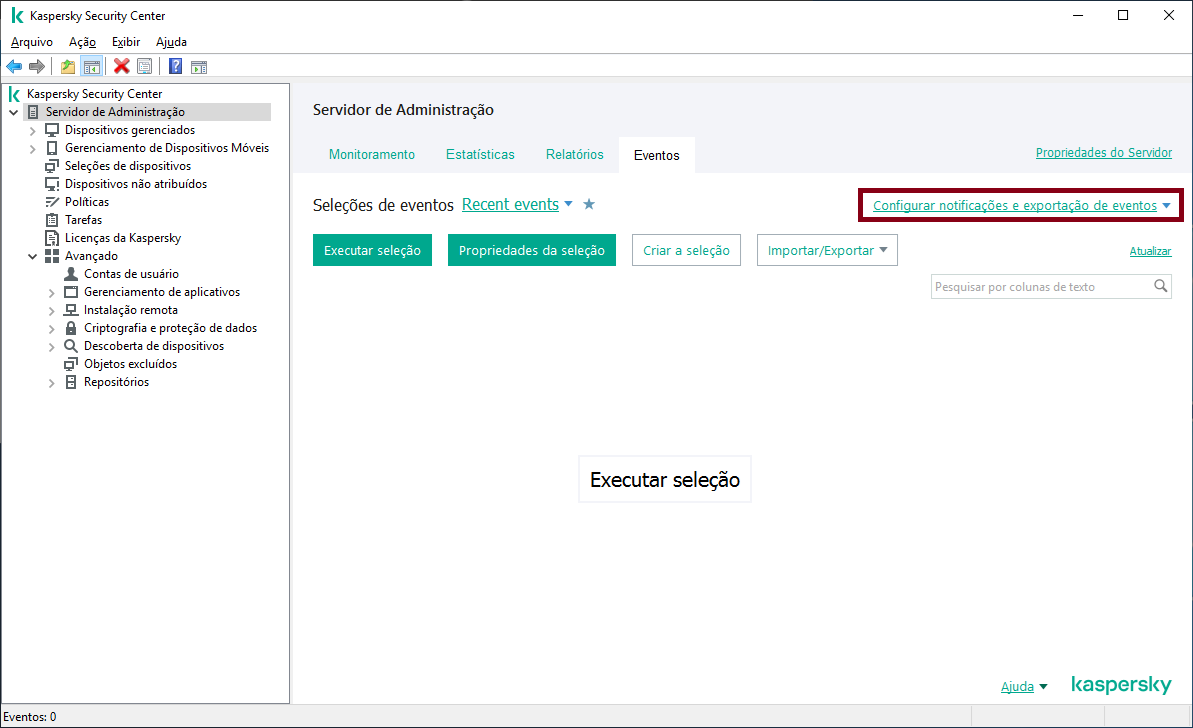Click the show/hide console tree toolbar icon
The height and width of the screenshot is (728, 1193).
tap(92, 67)
